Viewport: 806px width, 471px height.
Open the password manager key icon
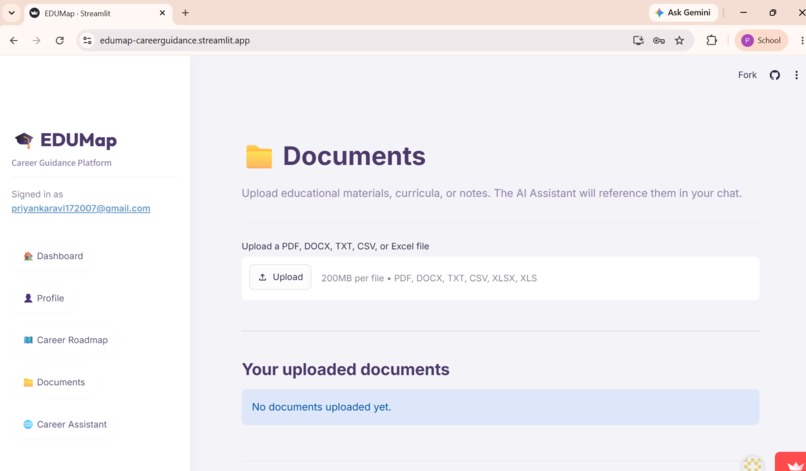click(x=658, y=40)
